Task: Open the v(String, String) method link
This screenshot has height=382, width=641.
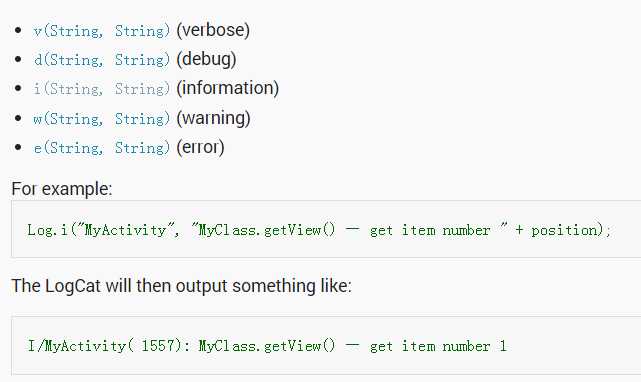Action: (101, 31)
